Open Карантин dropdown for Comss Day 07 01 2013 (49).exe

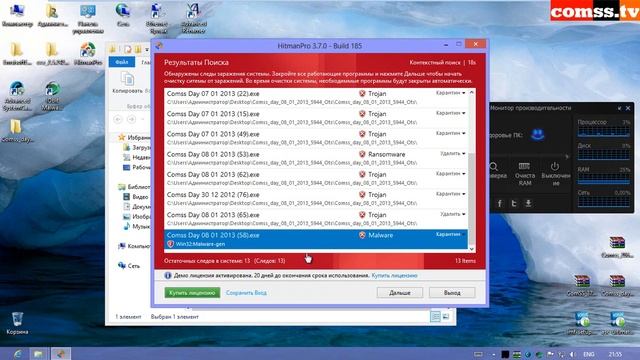pyautogui.click(x=451, y=133)
